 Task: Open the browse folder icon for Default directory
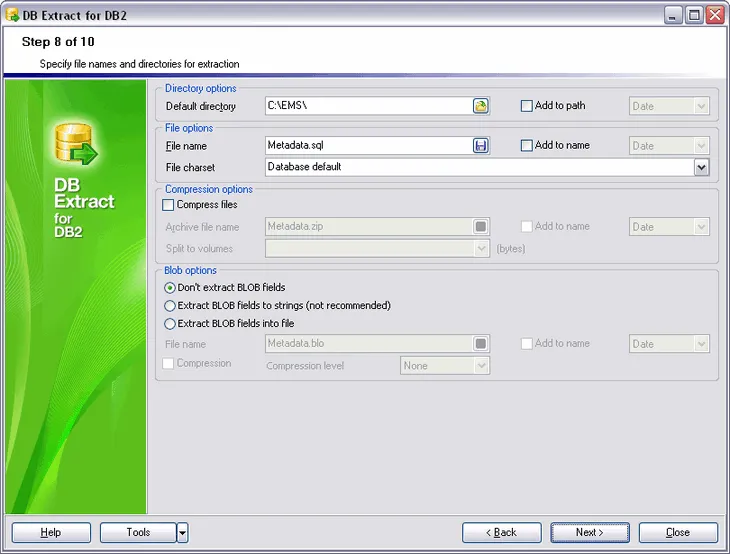point(480,106)
